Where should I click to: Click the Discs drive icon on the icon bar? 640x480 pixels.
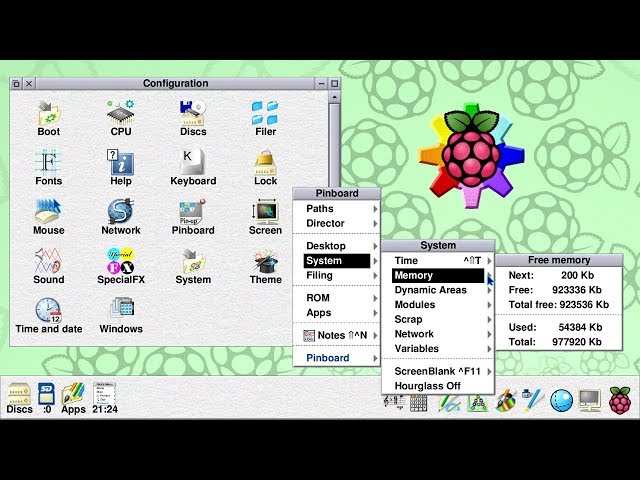coord(19,398)
